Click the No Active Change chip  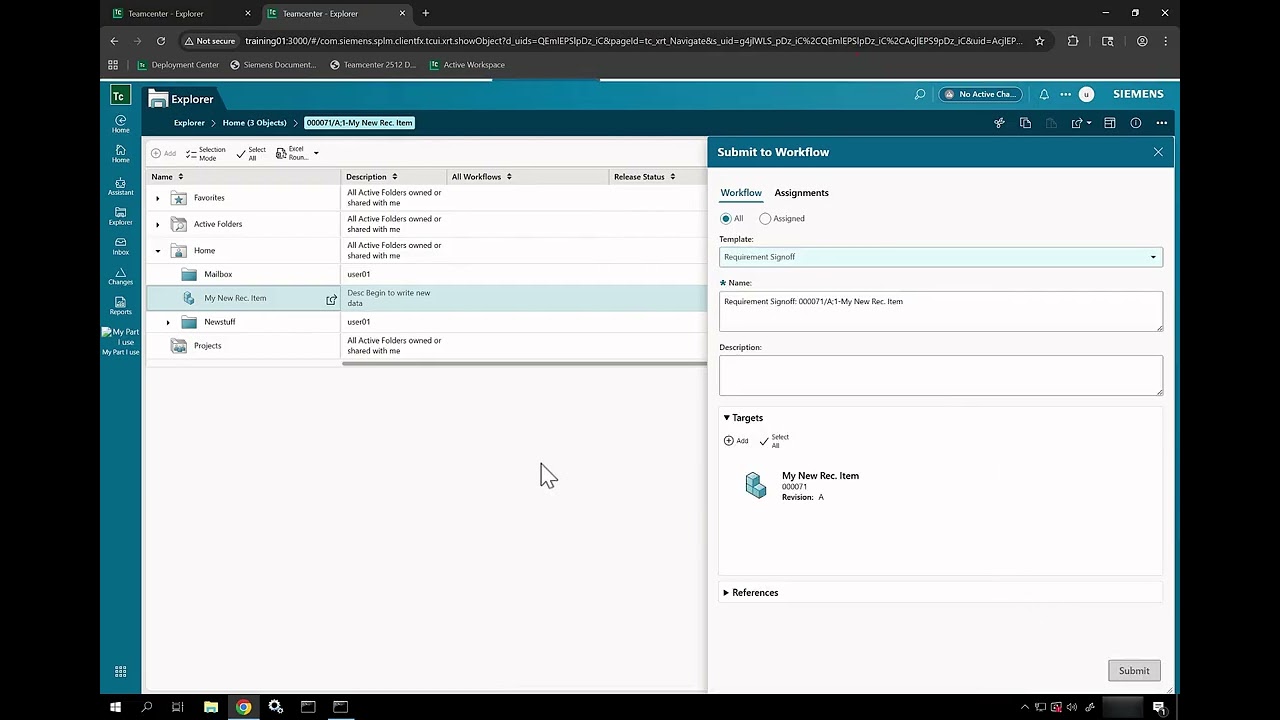pyautogui.click(x=980, y=94)
